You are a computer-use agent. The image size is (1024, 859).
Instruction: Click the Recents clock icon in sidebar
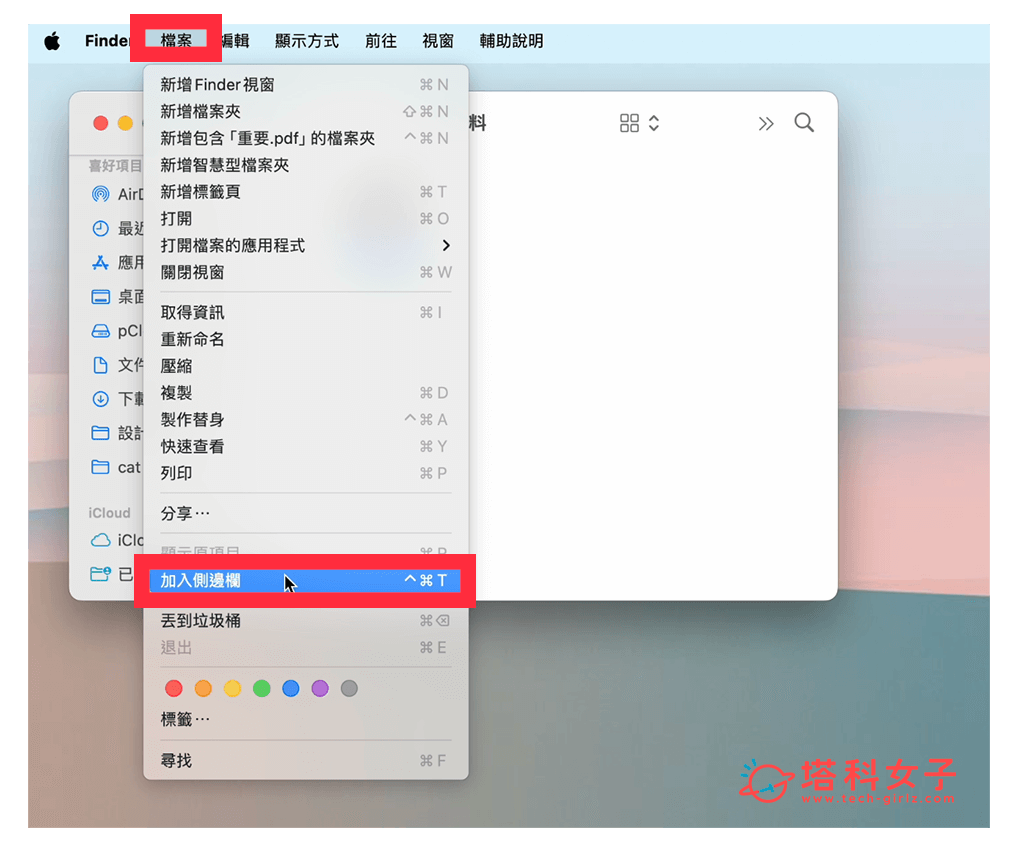coord(100,228)
